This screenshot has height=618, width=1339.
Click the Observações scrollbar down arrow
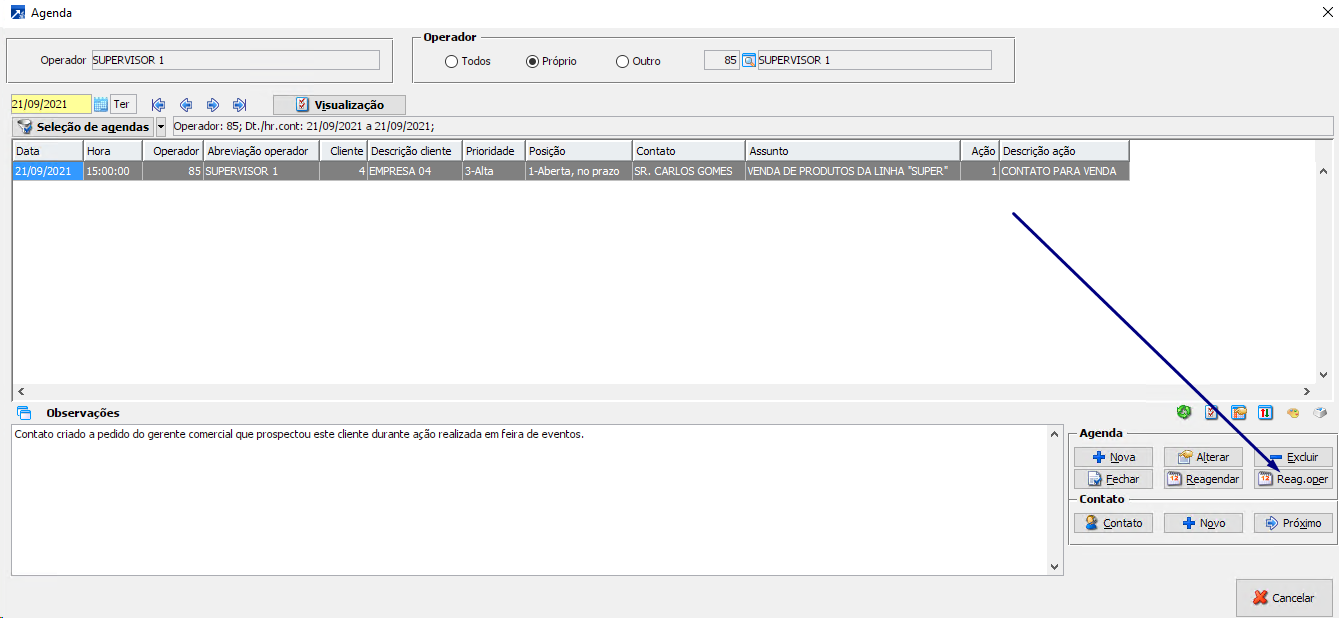click(x=1054, y=566)
